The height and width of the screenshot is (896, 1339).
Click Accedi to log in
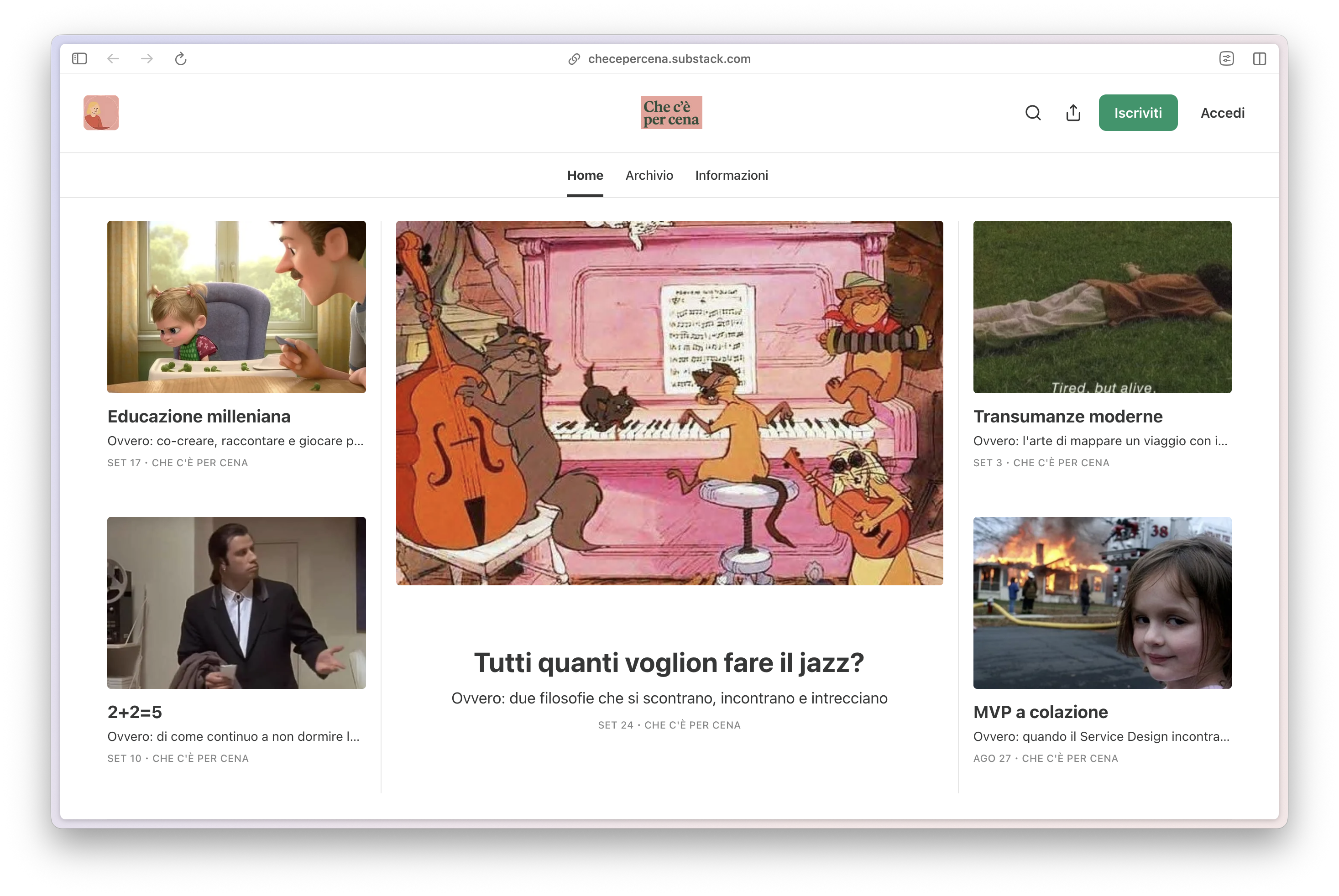pos(1223,113)
